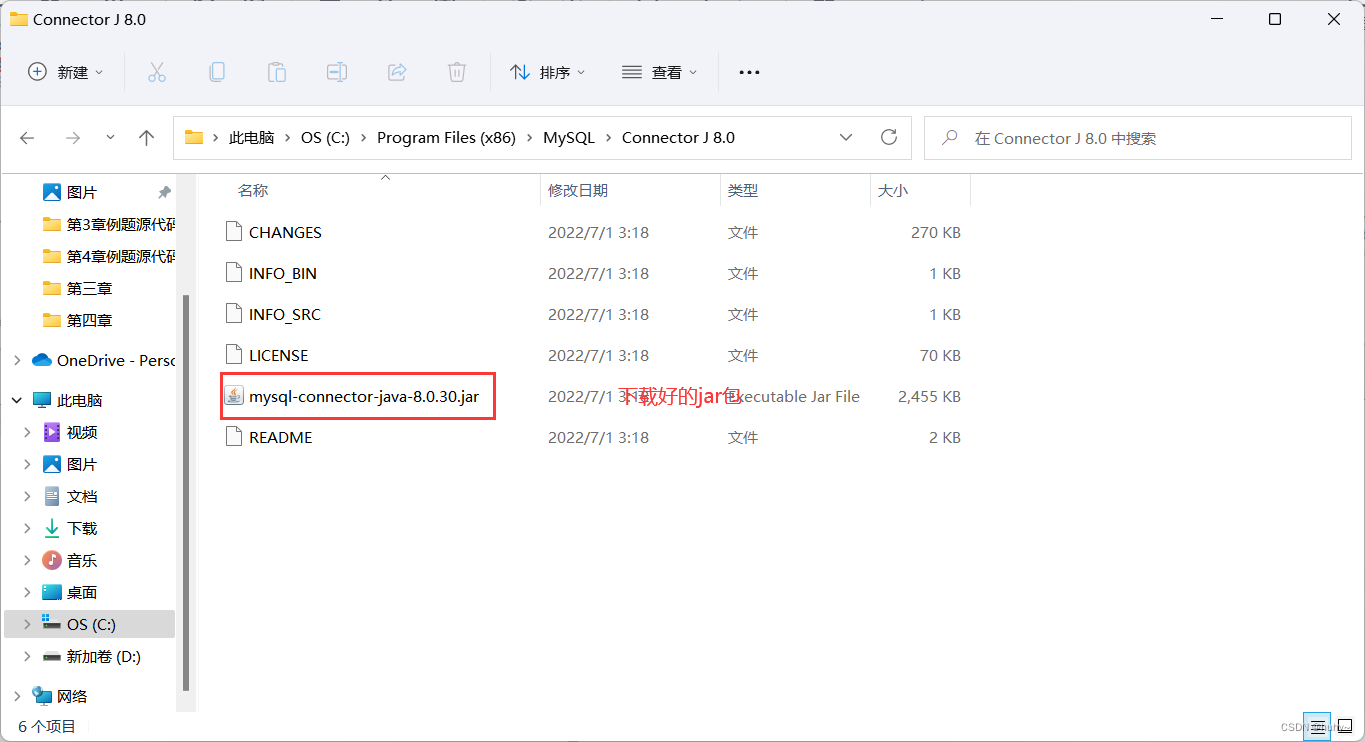Click OS (C:) in address breadcrumb
This screenshot has width=1365, height=742.
point(325,138)
